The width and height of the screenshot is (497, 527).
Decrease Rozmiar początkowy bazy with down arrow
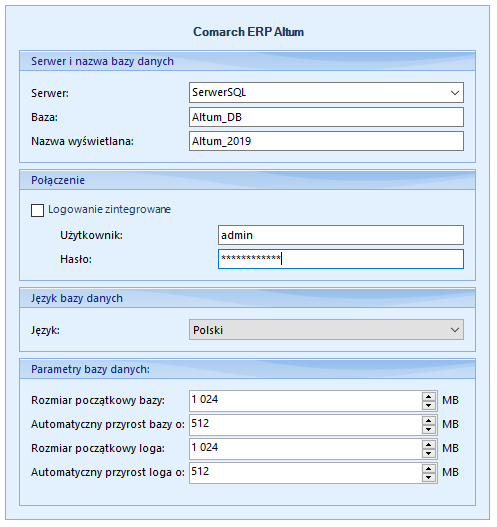[x=428, y=405]
